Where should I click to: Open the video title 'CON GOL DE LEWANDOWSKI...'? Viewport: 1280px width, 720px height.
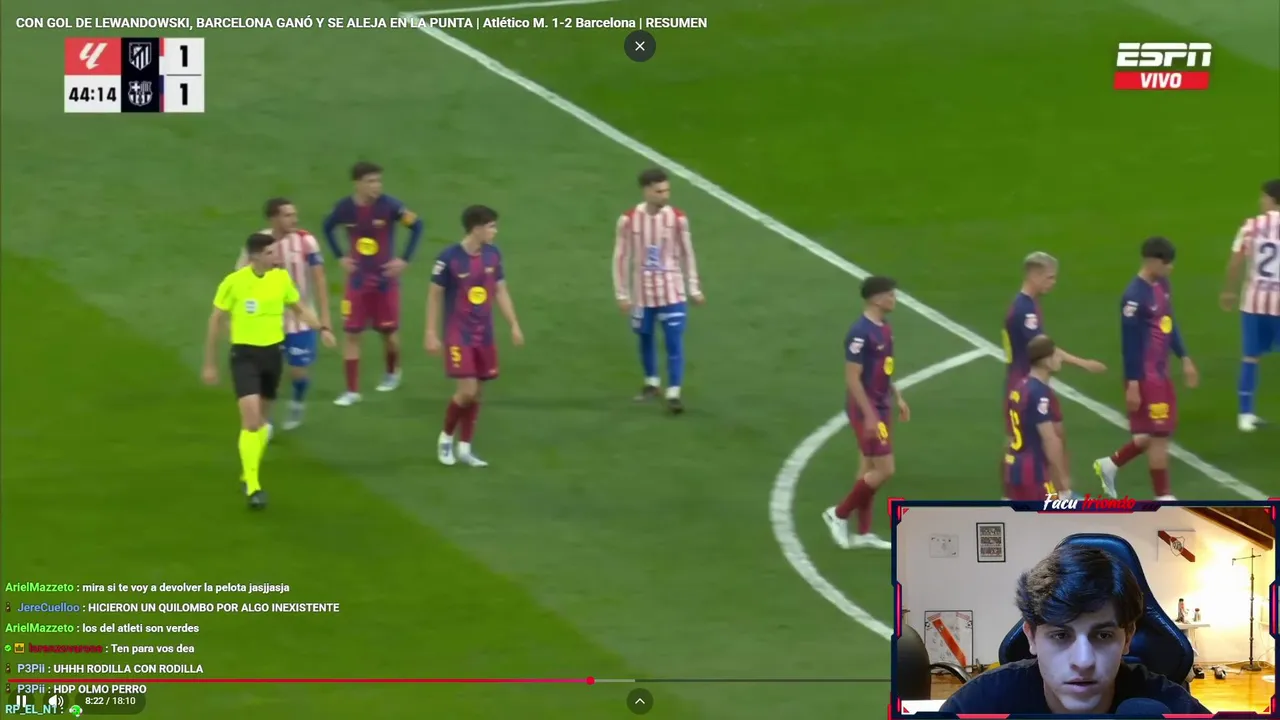(361, 22)
